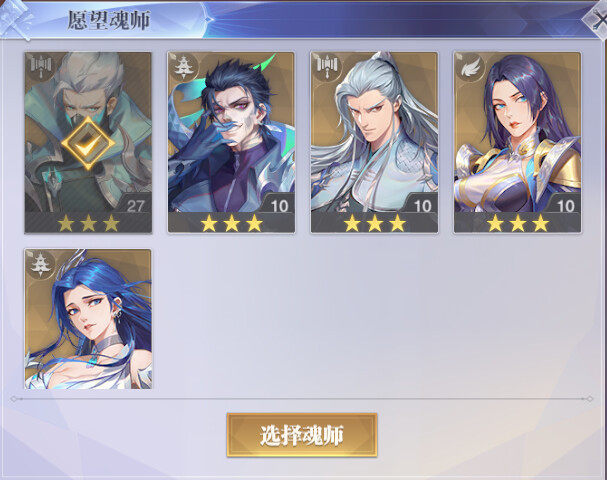Click star rating under silver-haired man card
The height and width of the screenshot is (480, 607).
click(x=374, y=223)
